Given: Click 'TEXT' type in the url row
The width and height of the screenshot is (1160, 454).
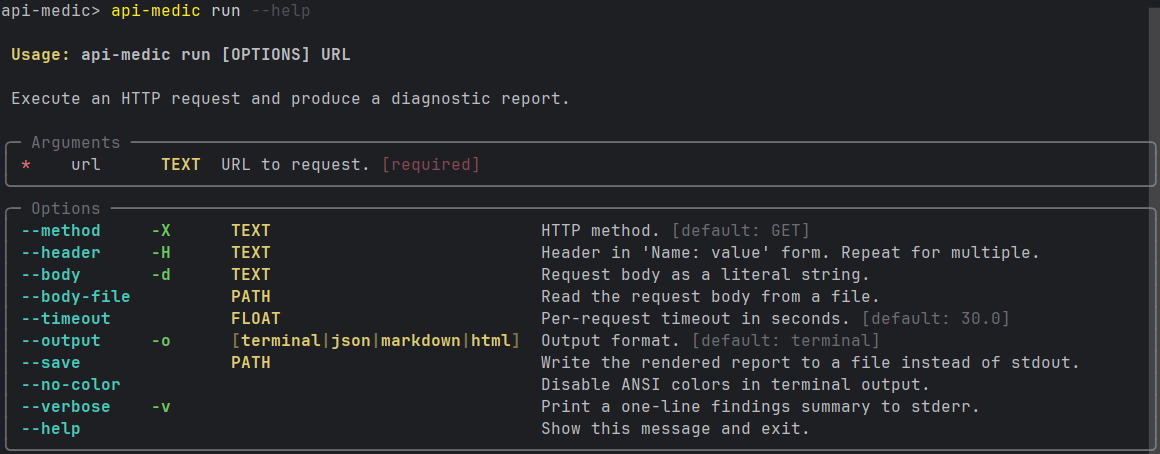Looking at the screenshot, I should (x=181, y=165).
